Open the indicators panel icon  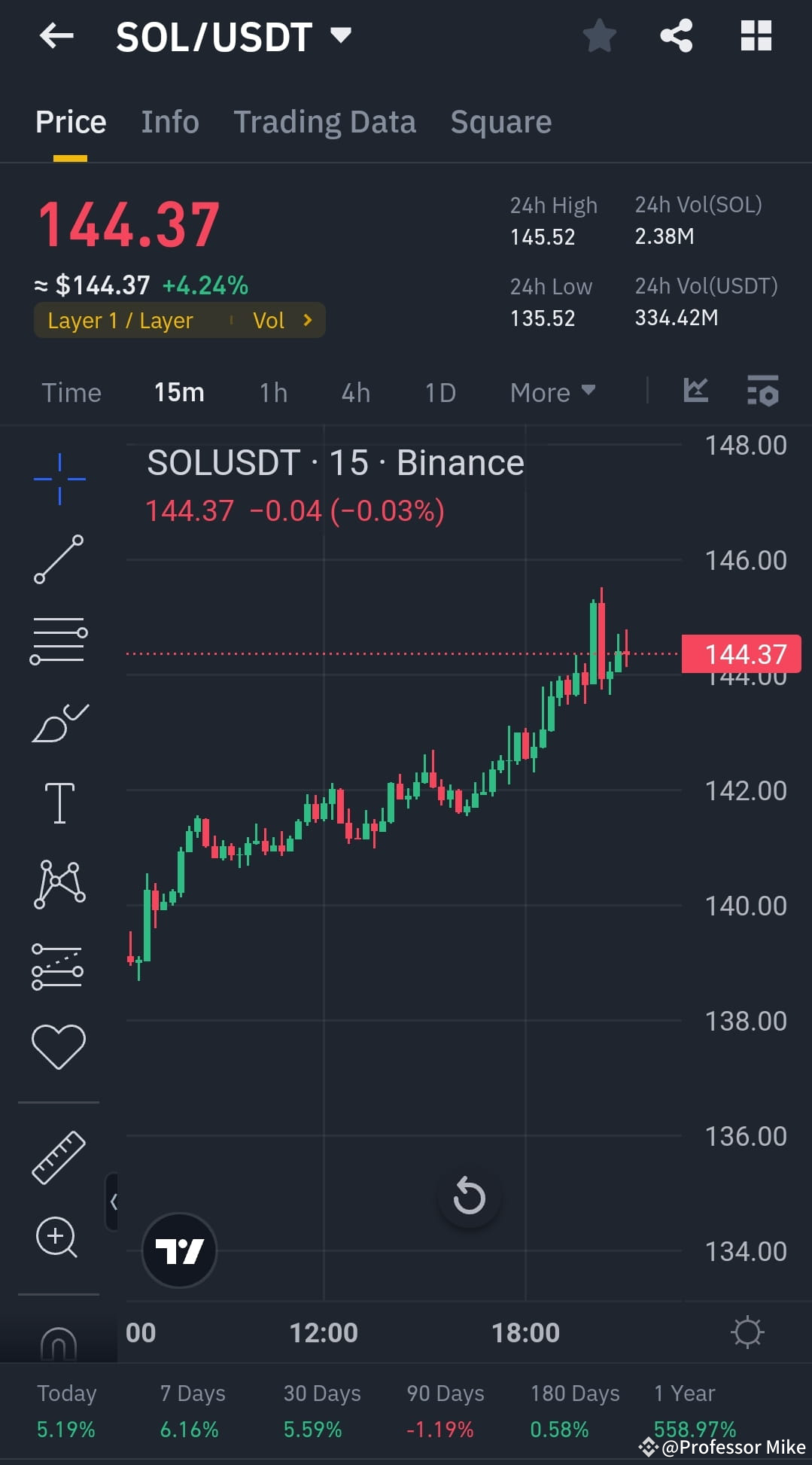click(x=695, y=390)
